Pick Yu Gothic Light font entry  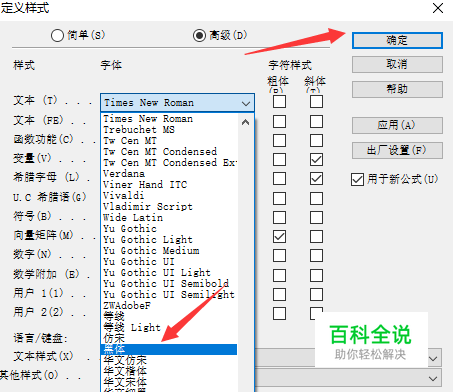(169, 240)
